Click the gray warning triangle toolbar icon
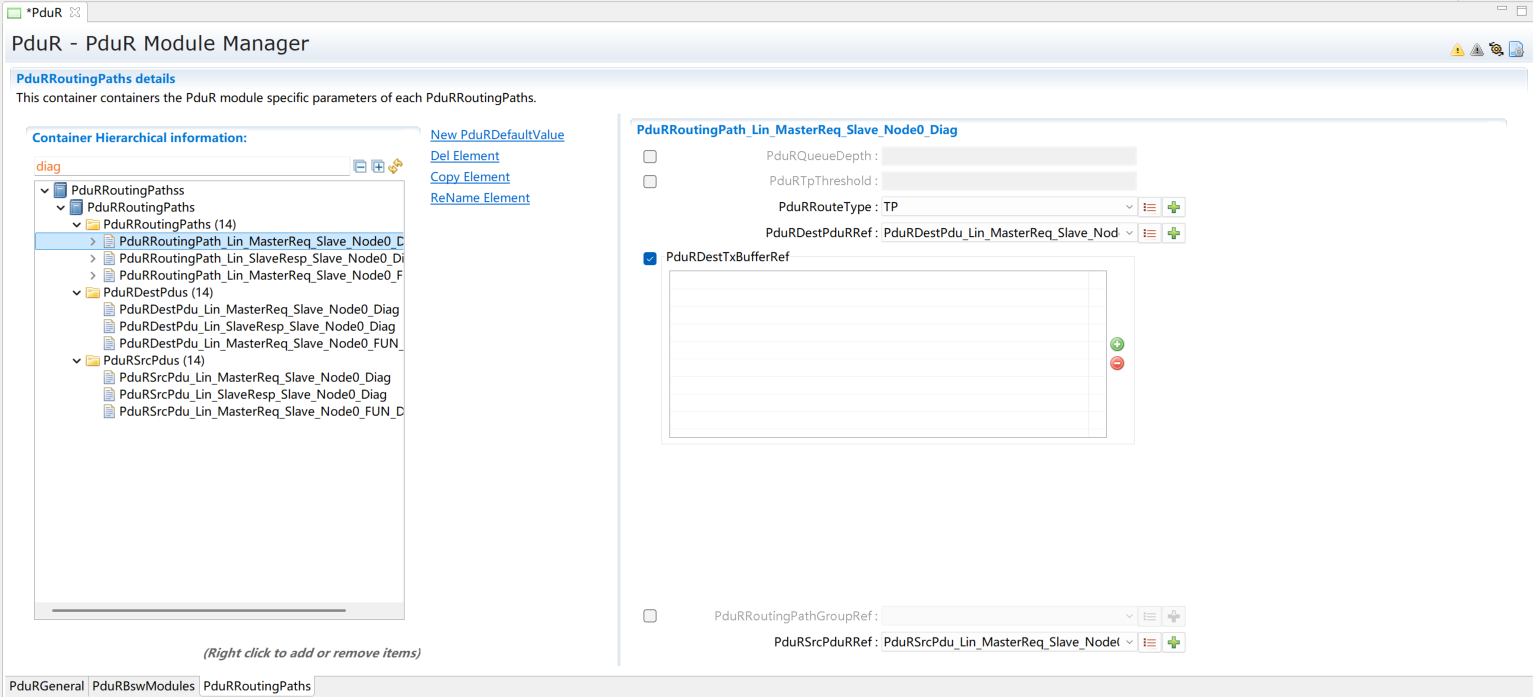Screen dimensions: 1533x697 pos(1476,50)
